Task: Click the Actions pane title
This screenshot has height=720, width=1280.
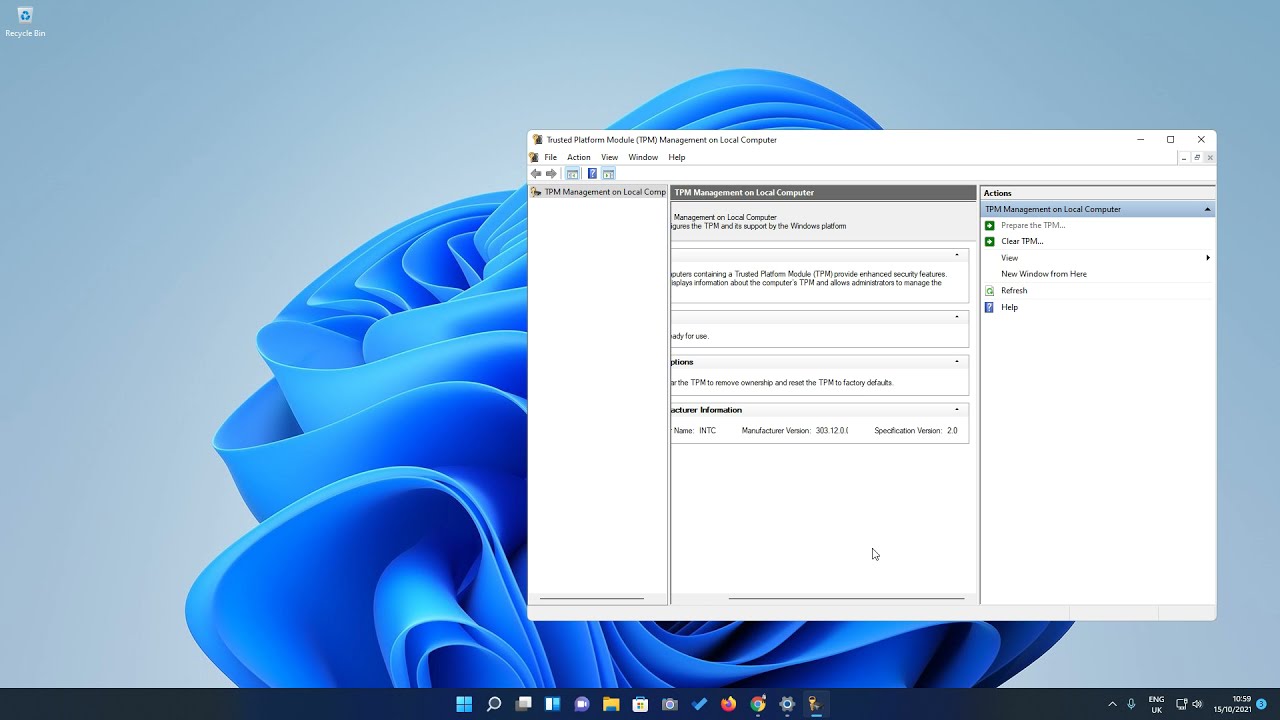Action: pos(998,193)
